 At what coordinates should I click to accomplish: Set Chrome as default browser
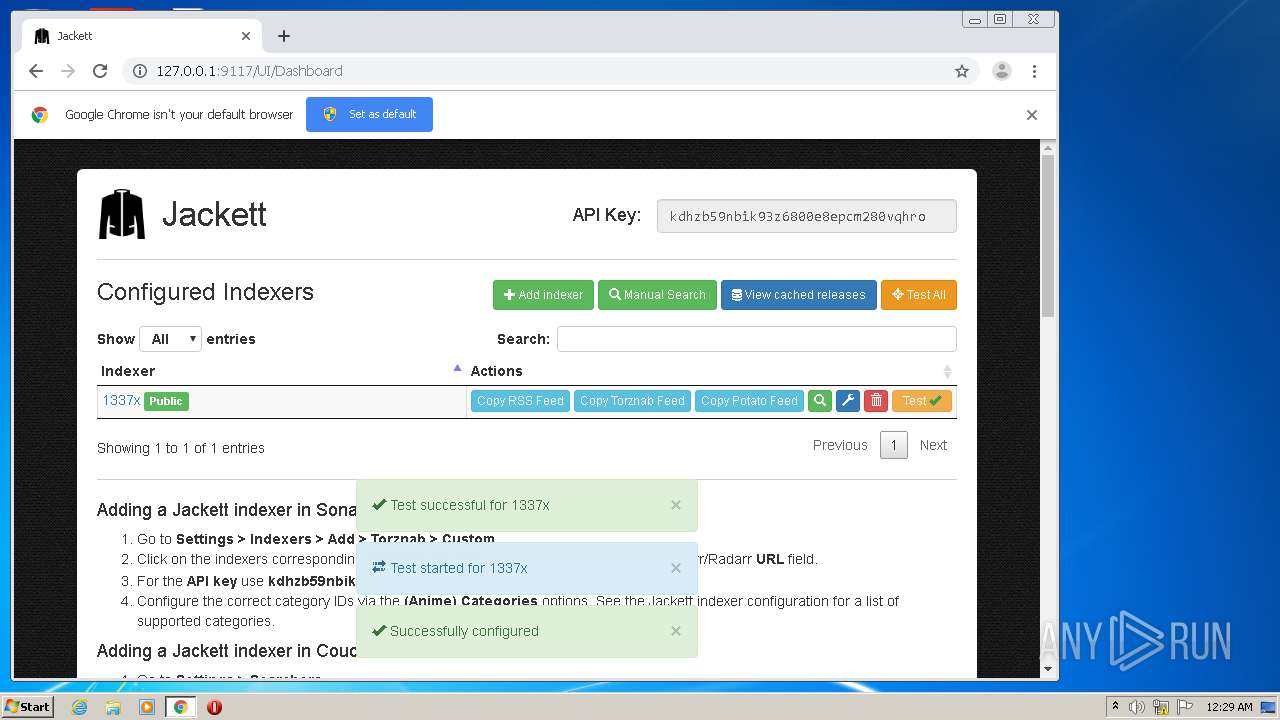click(369, 114)
